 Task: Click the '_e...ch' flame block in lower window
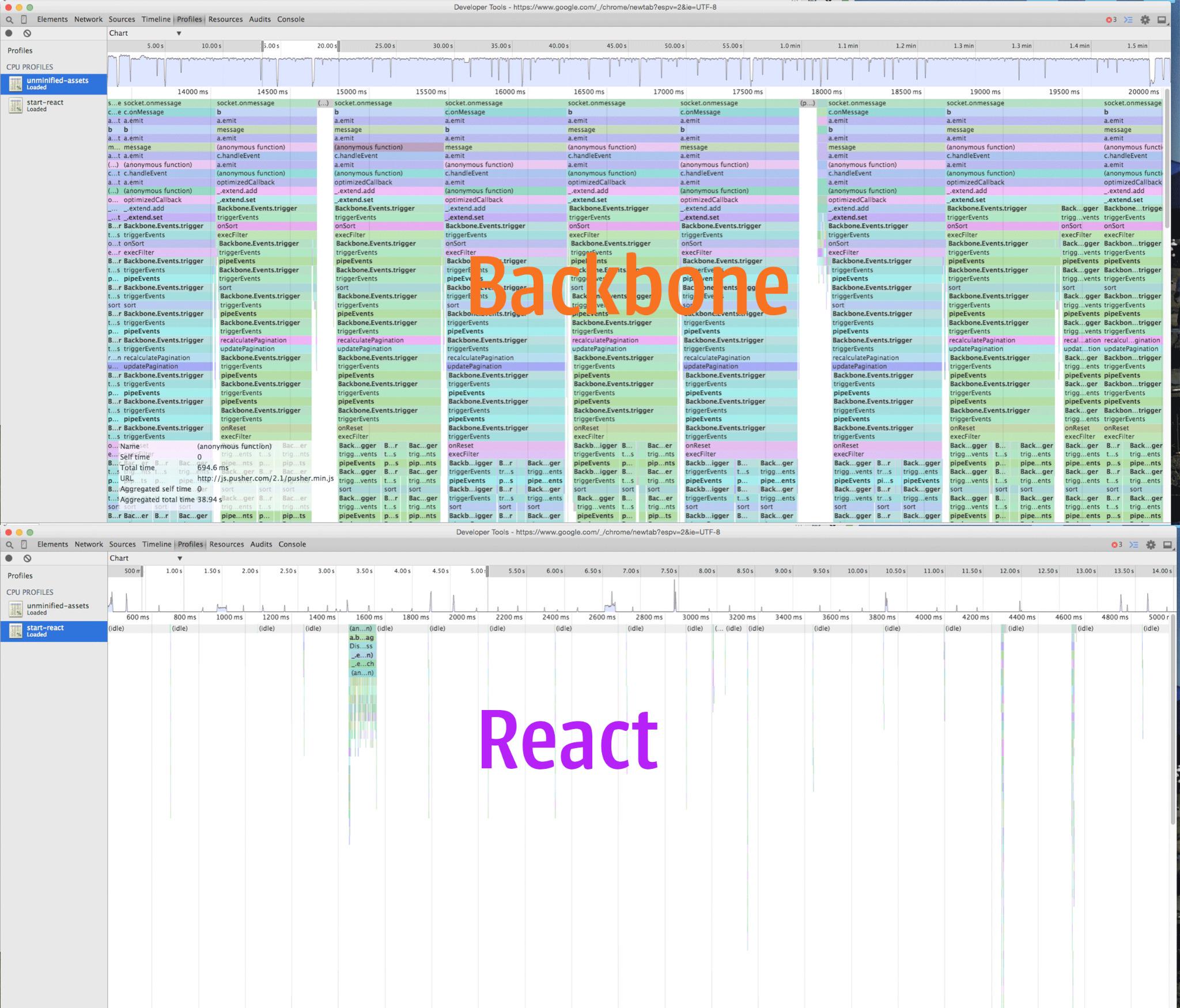click(x=362, y=664)
